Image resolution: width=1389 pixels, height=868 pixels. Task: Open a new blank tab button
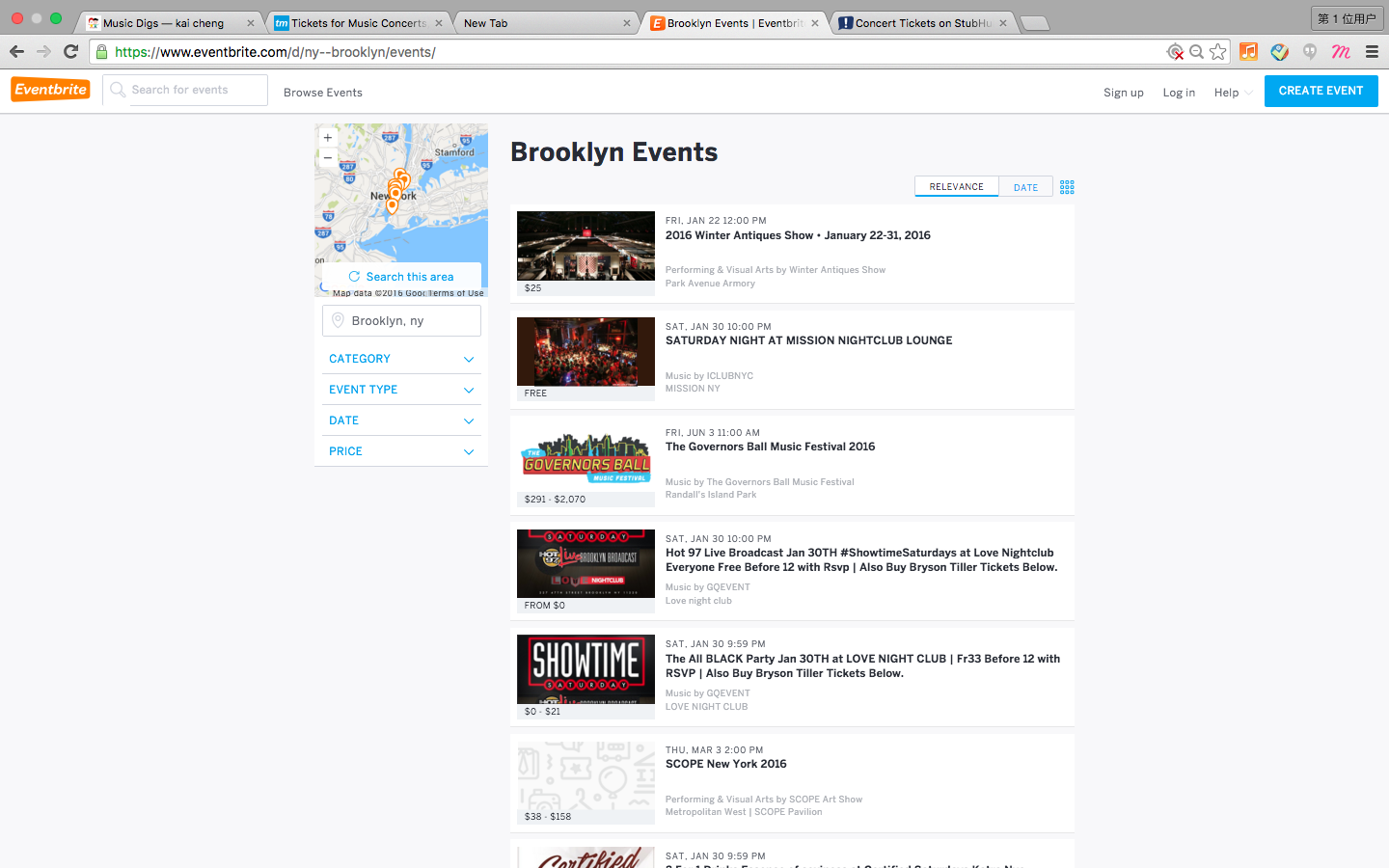click(1034, 23)
